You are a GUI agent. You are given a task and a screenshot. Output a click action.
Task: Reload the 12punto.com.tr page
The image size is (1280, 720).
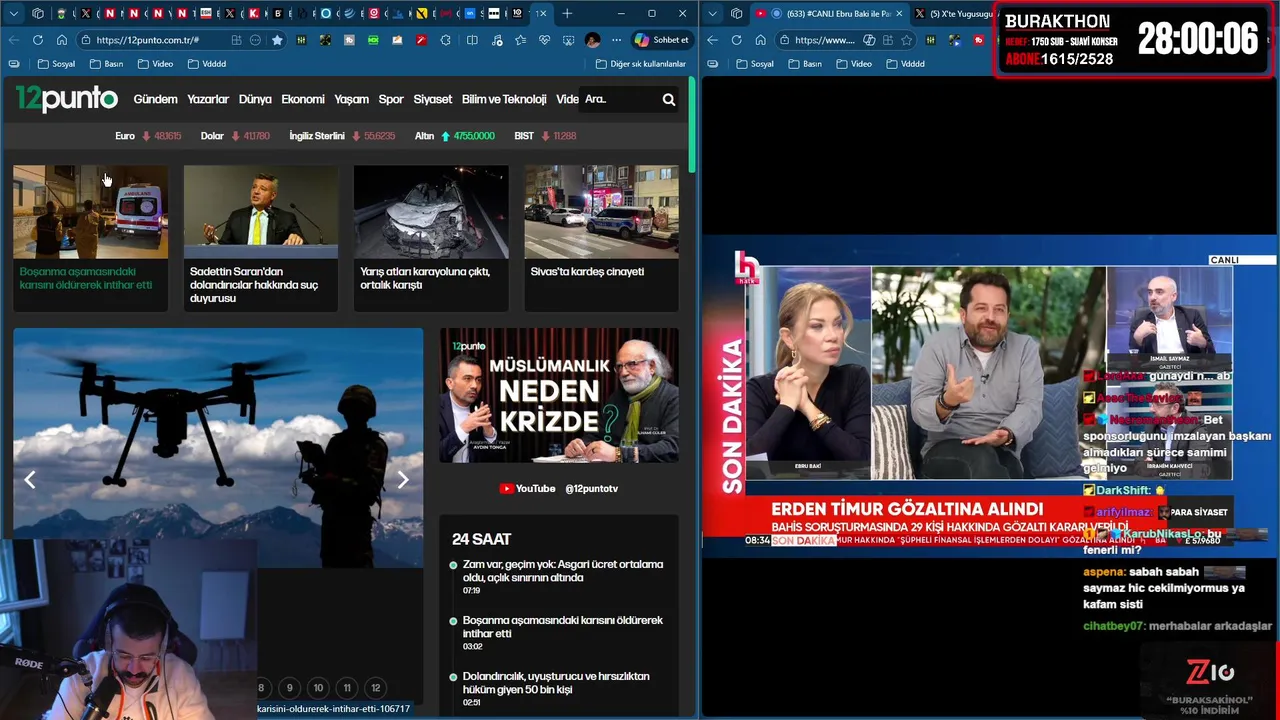38,40
